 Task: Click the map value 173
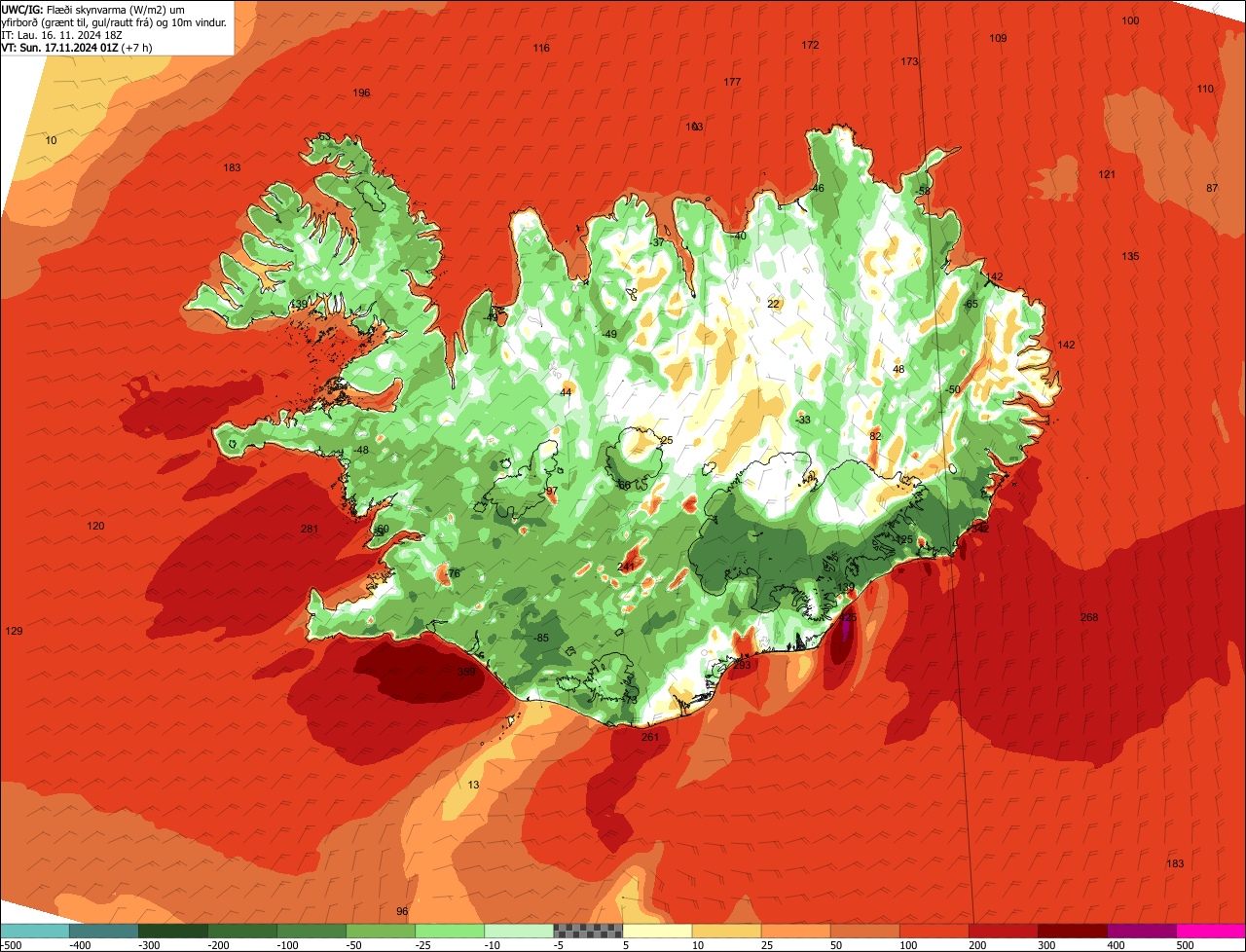point(909,62)
